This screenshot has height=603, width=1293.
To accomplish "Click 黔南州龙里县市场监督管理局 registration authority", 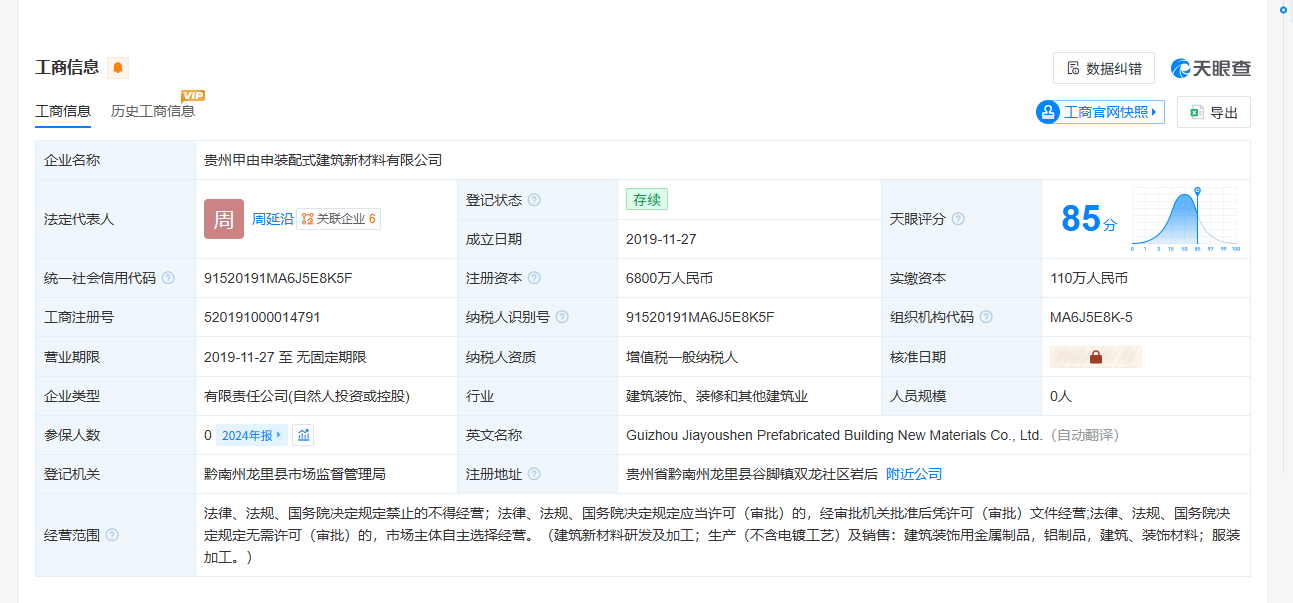I will (295, 474).
